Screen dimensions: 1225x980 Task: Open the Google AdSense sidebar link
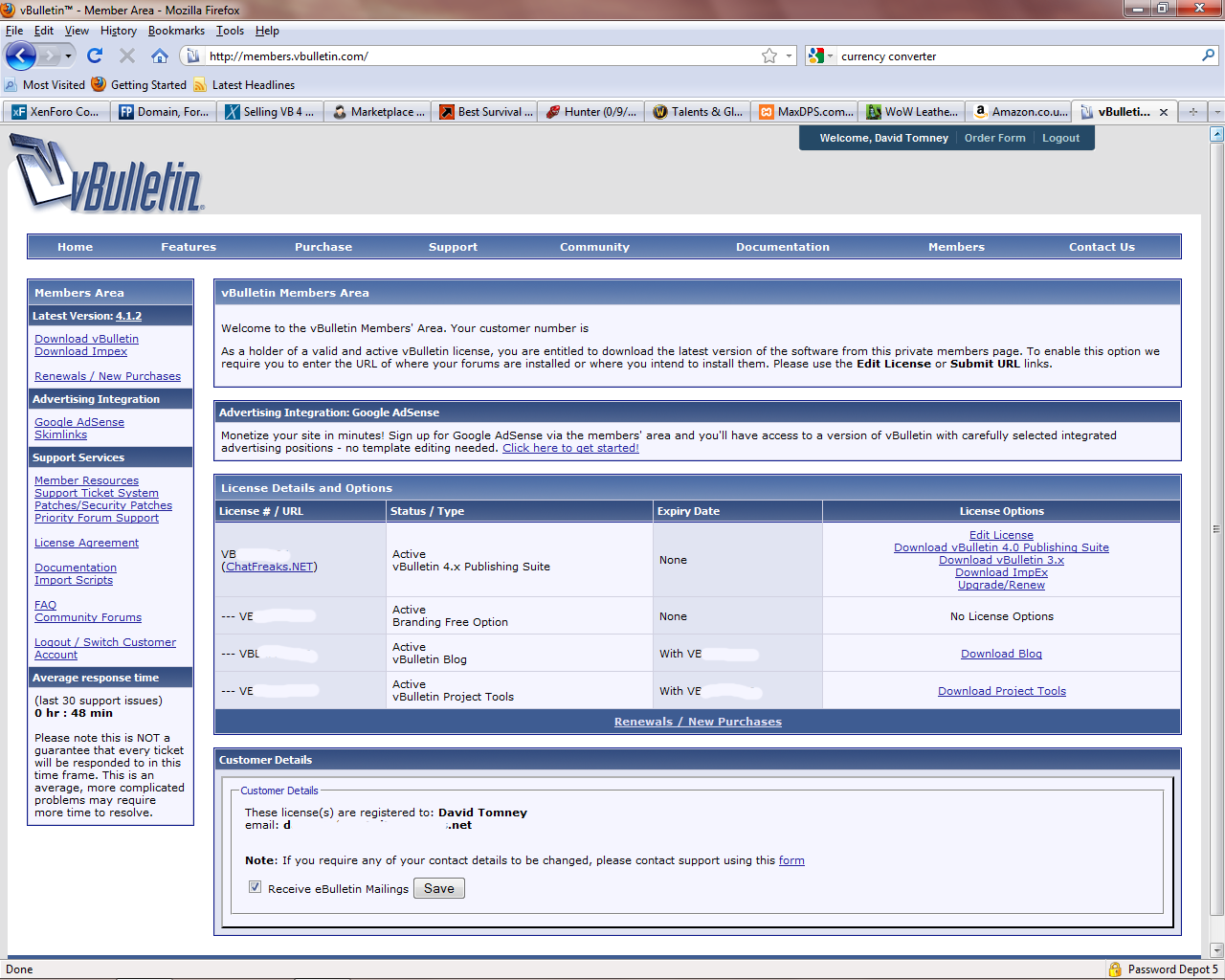click(79, 422)
